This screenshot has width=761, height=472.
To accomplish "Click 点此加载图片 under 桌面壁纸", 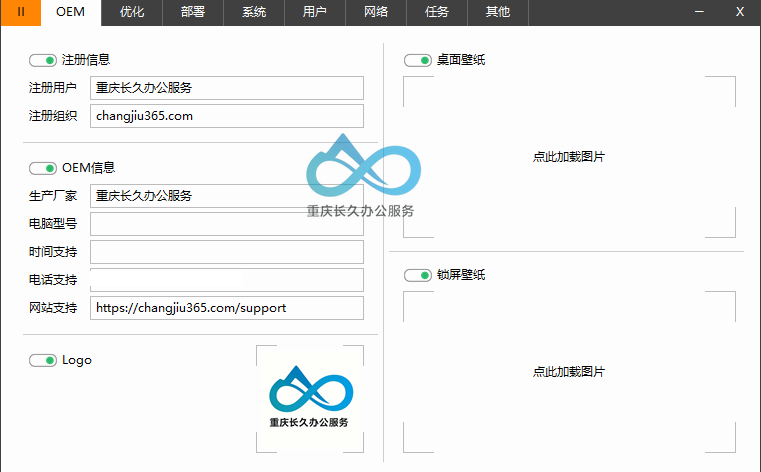I will pos(569,157).
